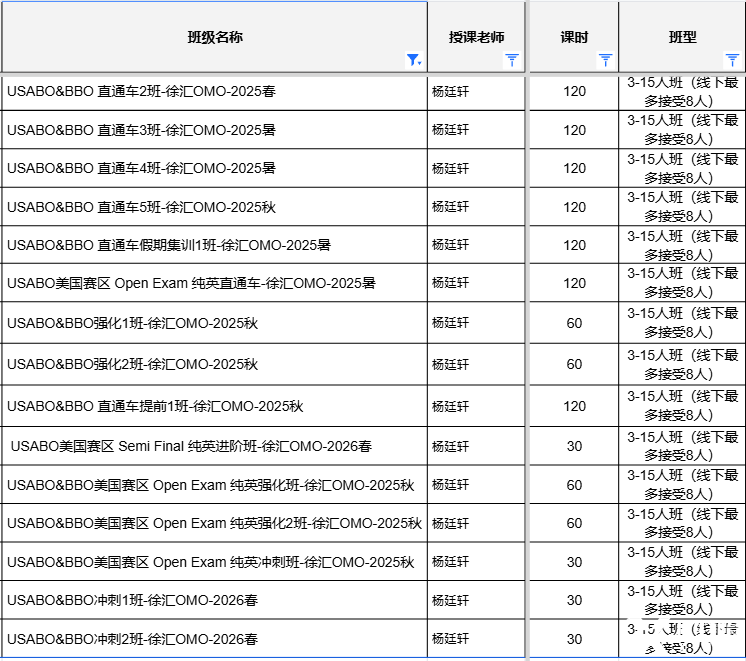This screenshot has height=661, width=746.
Task: Select the 直通车2班-徐汇OMO-2025春 class row
Action: [141, 91]
